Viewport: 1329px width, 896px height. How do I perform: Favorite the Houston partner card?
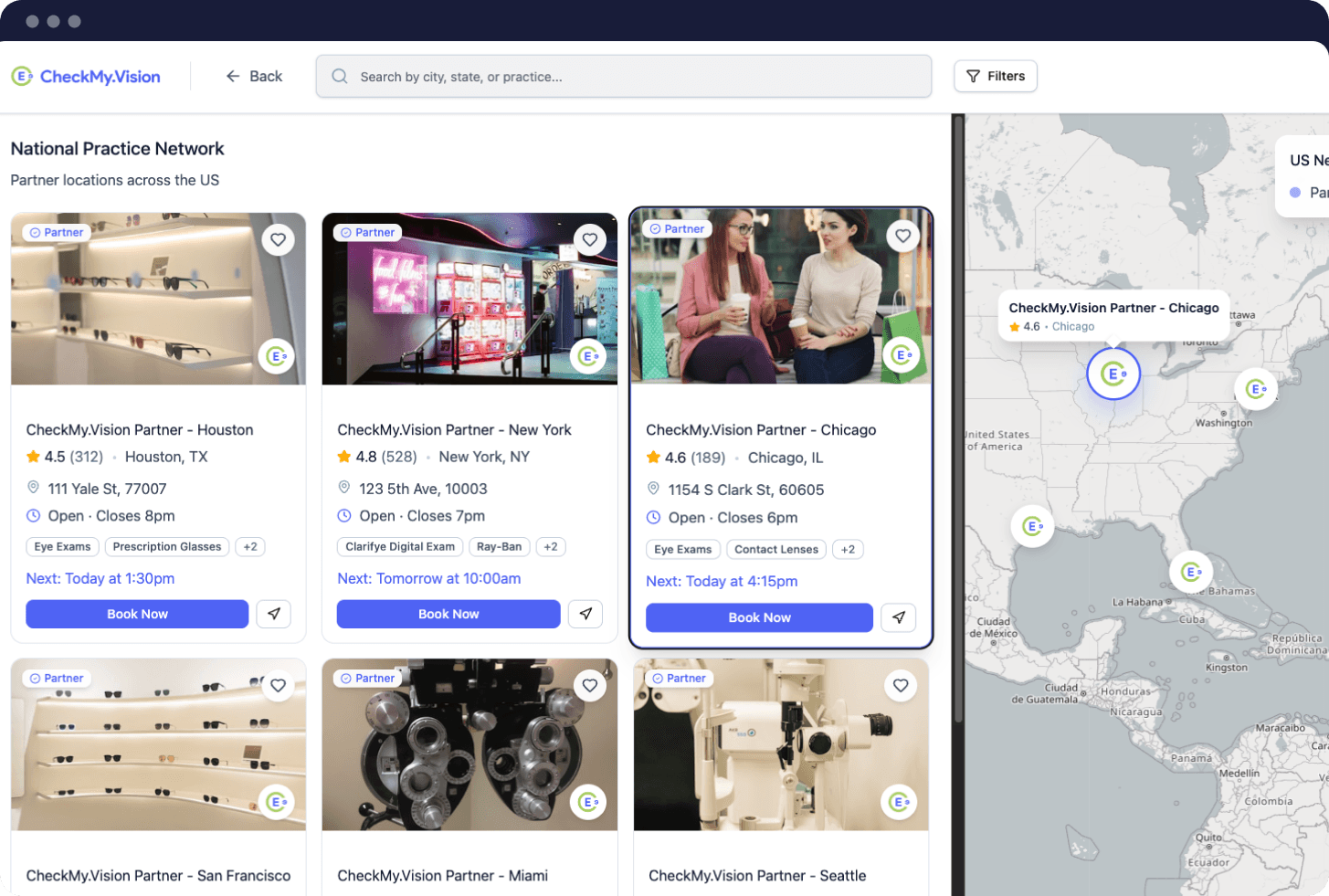tap(279, 240)
